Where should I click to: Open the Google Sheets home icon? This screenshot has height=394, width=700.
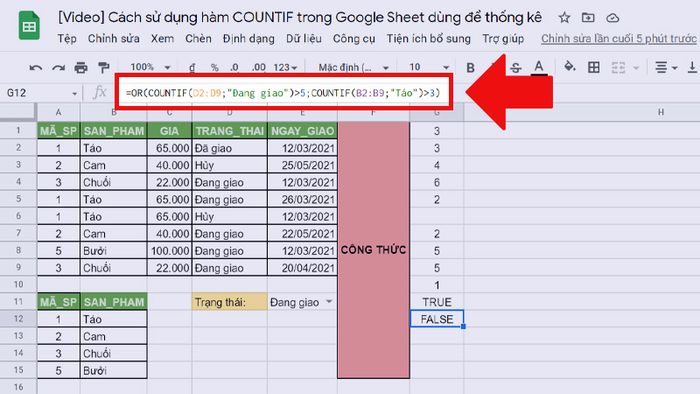(x=29, y=25)
